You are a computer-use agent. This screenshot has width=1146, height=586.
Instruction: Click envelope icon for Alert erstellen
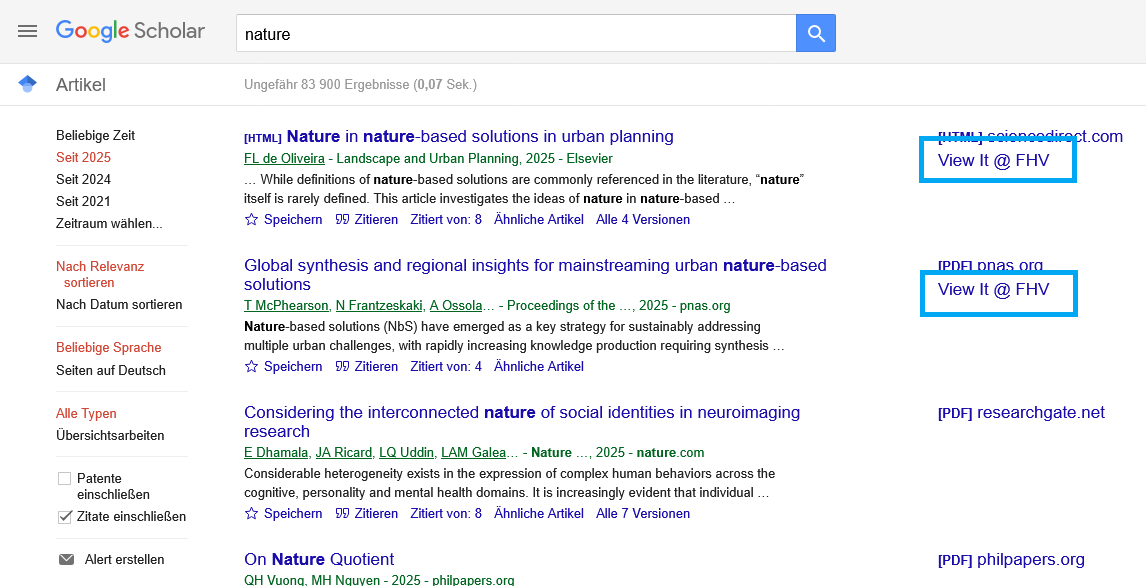pos(67,560)
